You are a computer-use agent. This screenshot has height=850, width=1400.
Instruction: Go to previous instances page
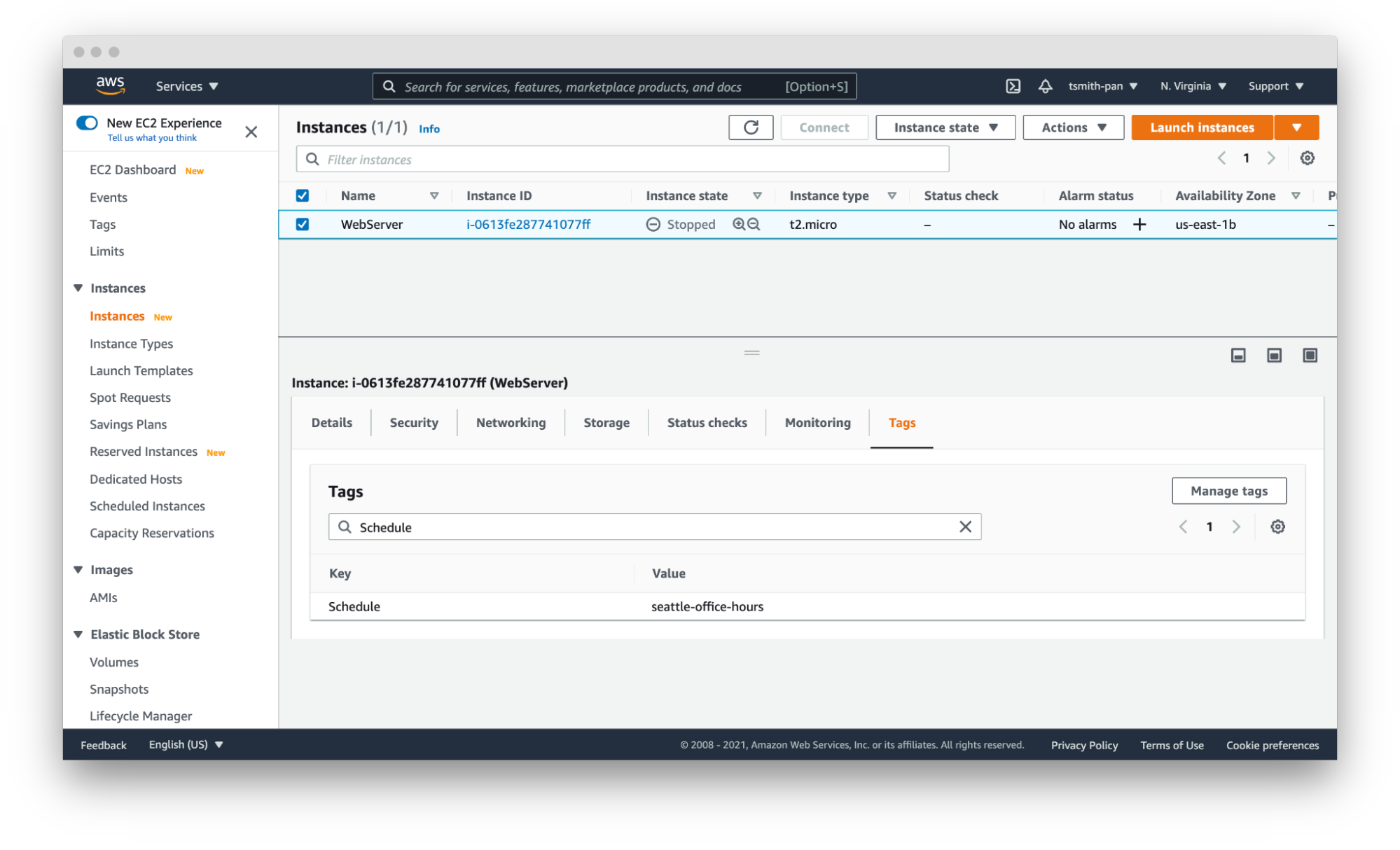pyautogui.click(x=1221, y=158)
